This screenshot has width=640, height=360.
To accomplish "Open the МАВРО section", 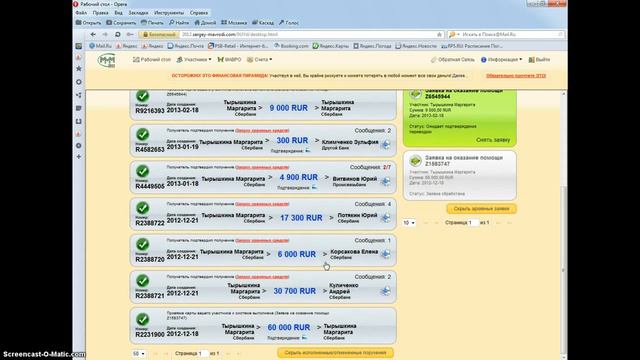I will pos(229,60).
